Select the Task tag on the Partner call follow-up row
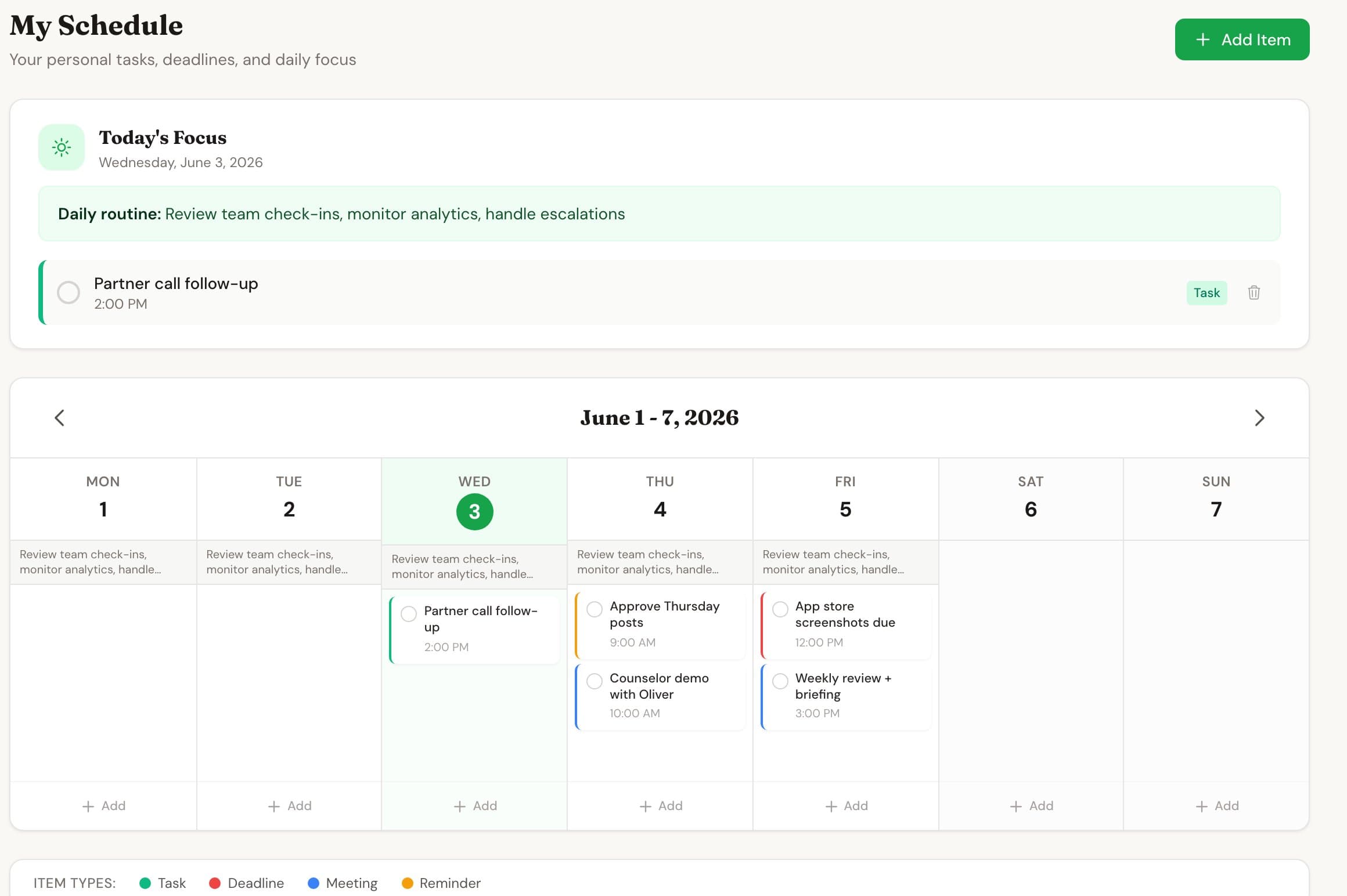The width and height of the screenshot is (1347, 896). (x=1206, y=292)
